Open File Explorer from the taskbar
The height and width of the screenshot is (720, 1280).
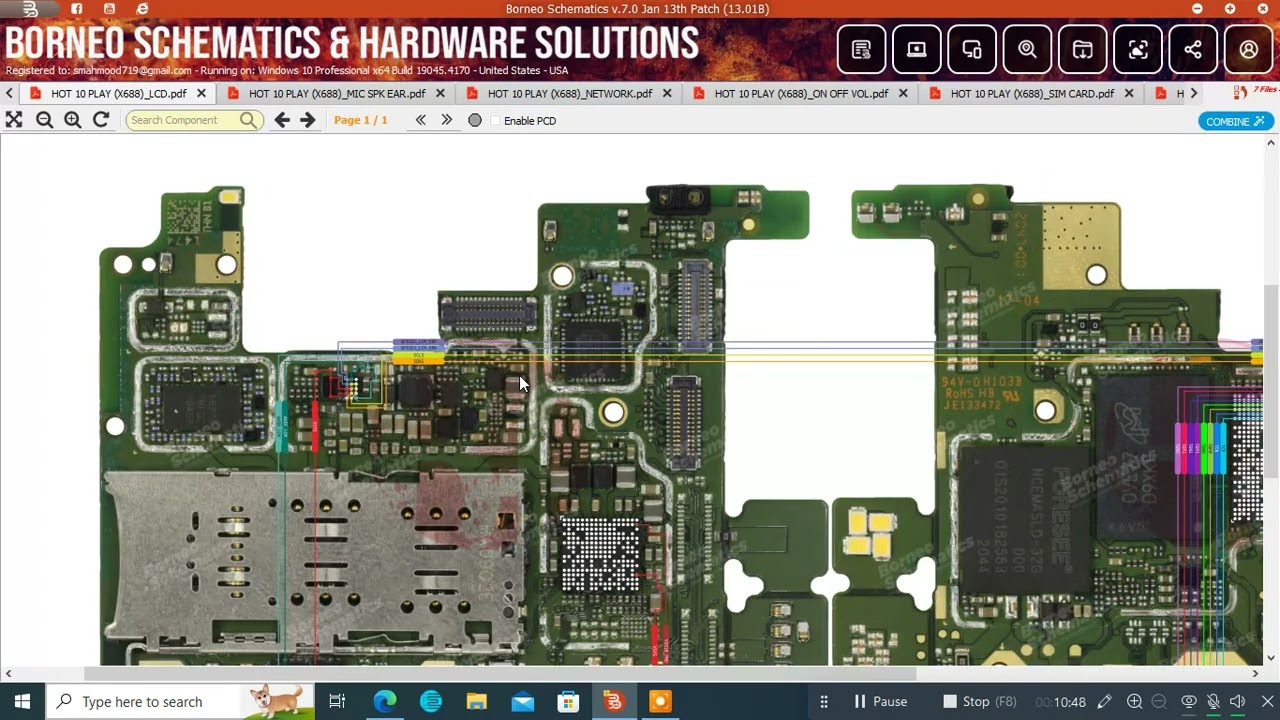(x=476, y=702)
